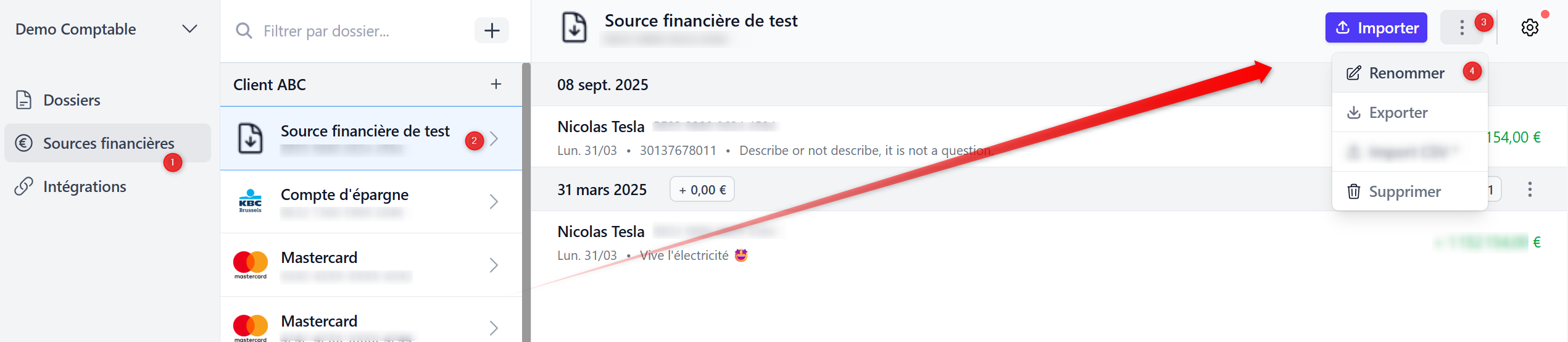This screenshot has height=342, width=1568.
Task: Click the Importer button
Action: tap(1375, 28)
